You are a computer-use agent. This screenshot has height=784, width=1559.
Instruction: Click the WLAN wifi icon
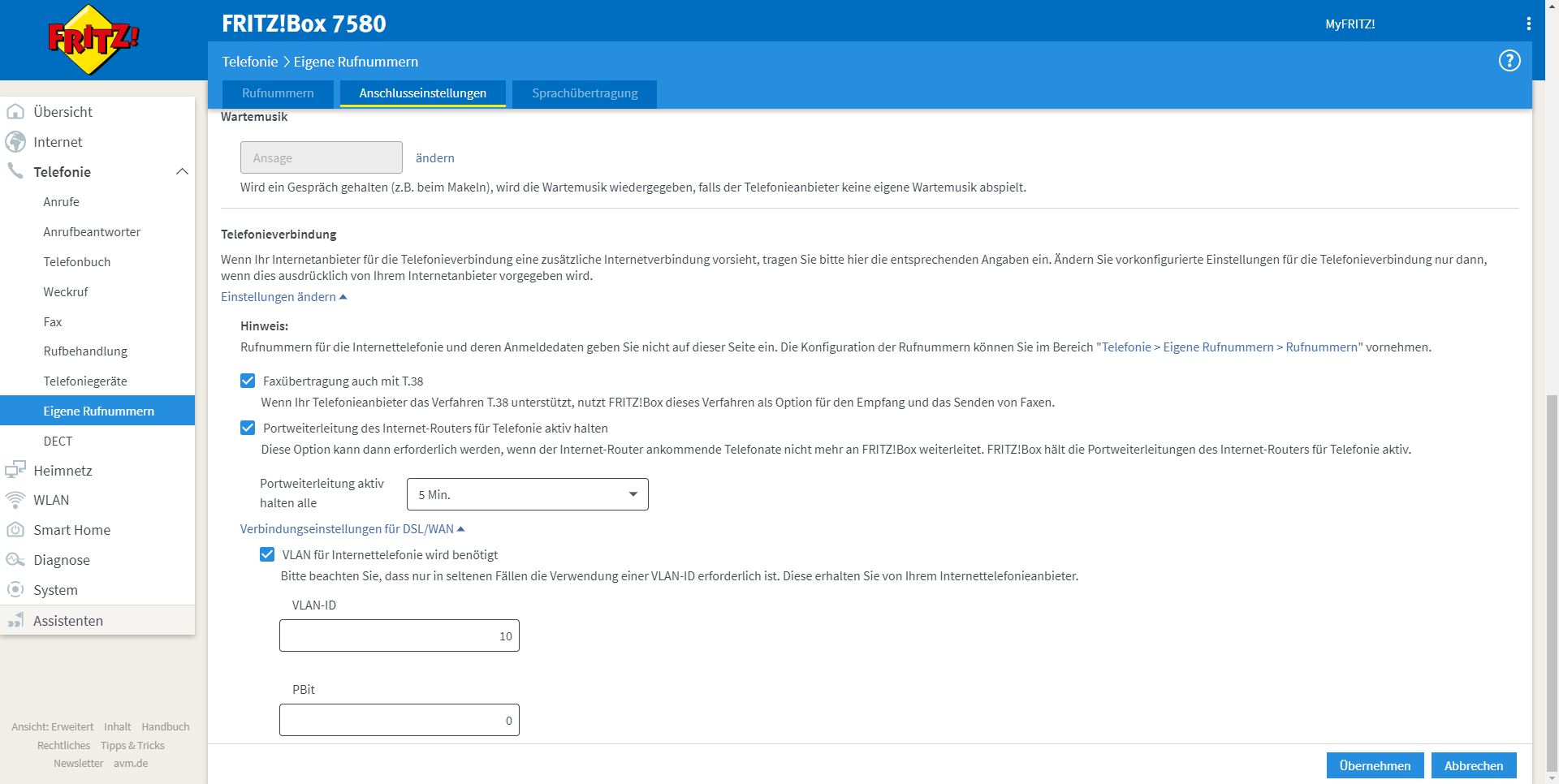(x=15, y=500)
